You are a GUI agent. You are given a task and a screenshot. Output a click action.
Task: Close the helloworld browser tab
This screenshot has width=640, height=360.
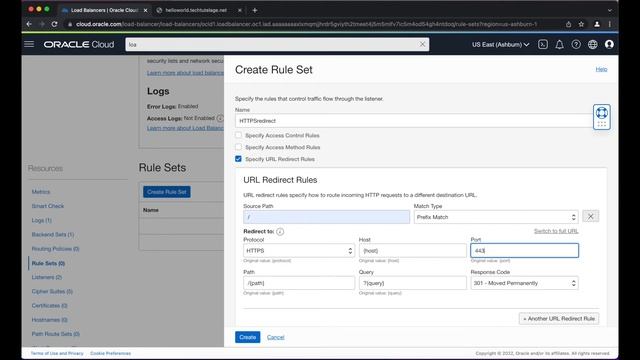[x=240, y=10]
